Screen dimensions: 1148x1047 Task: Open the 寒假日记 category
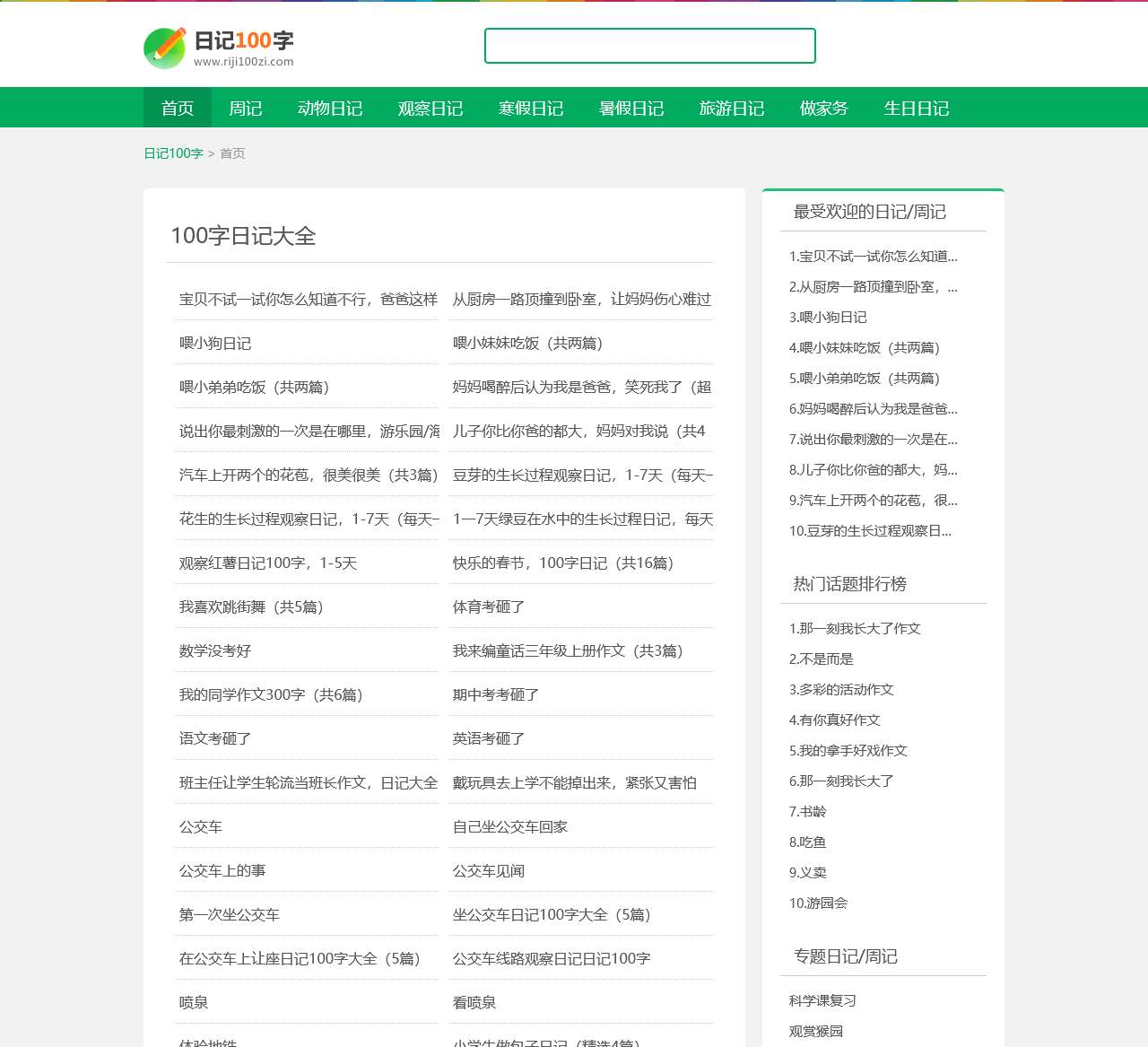[531, 108]
